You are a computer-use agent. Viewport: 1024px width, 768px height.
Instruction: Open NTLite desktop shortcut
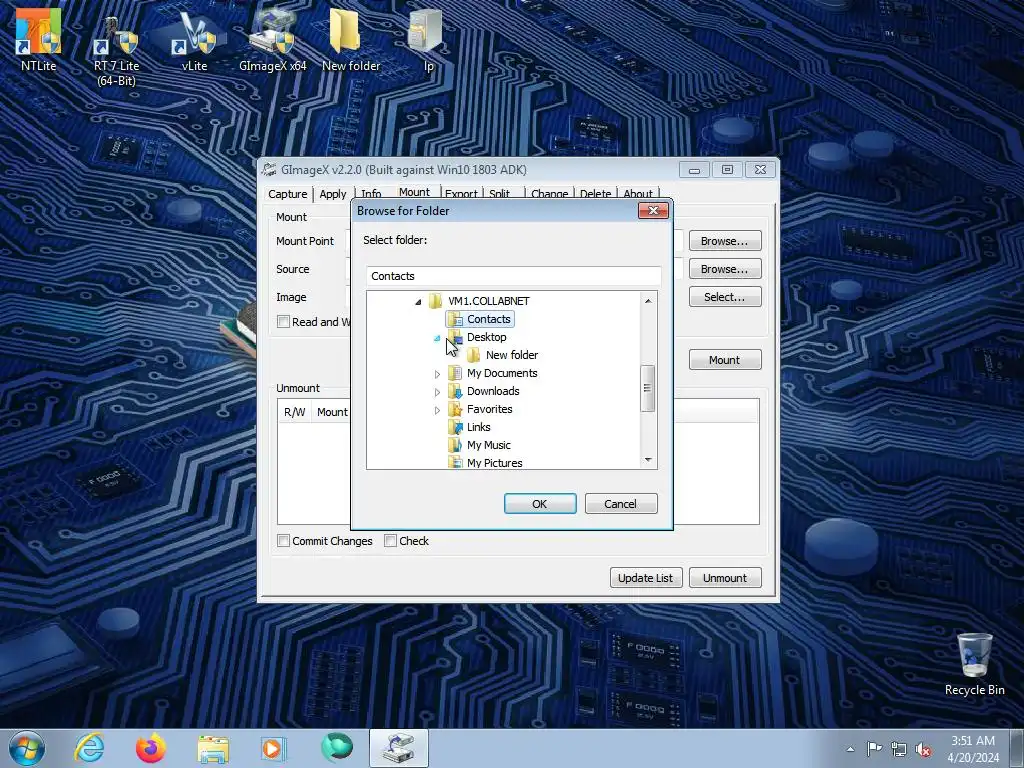pos(39,39)
